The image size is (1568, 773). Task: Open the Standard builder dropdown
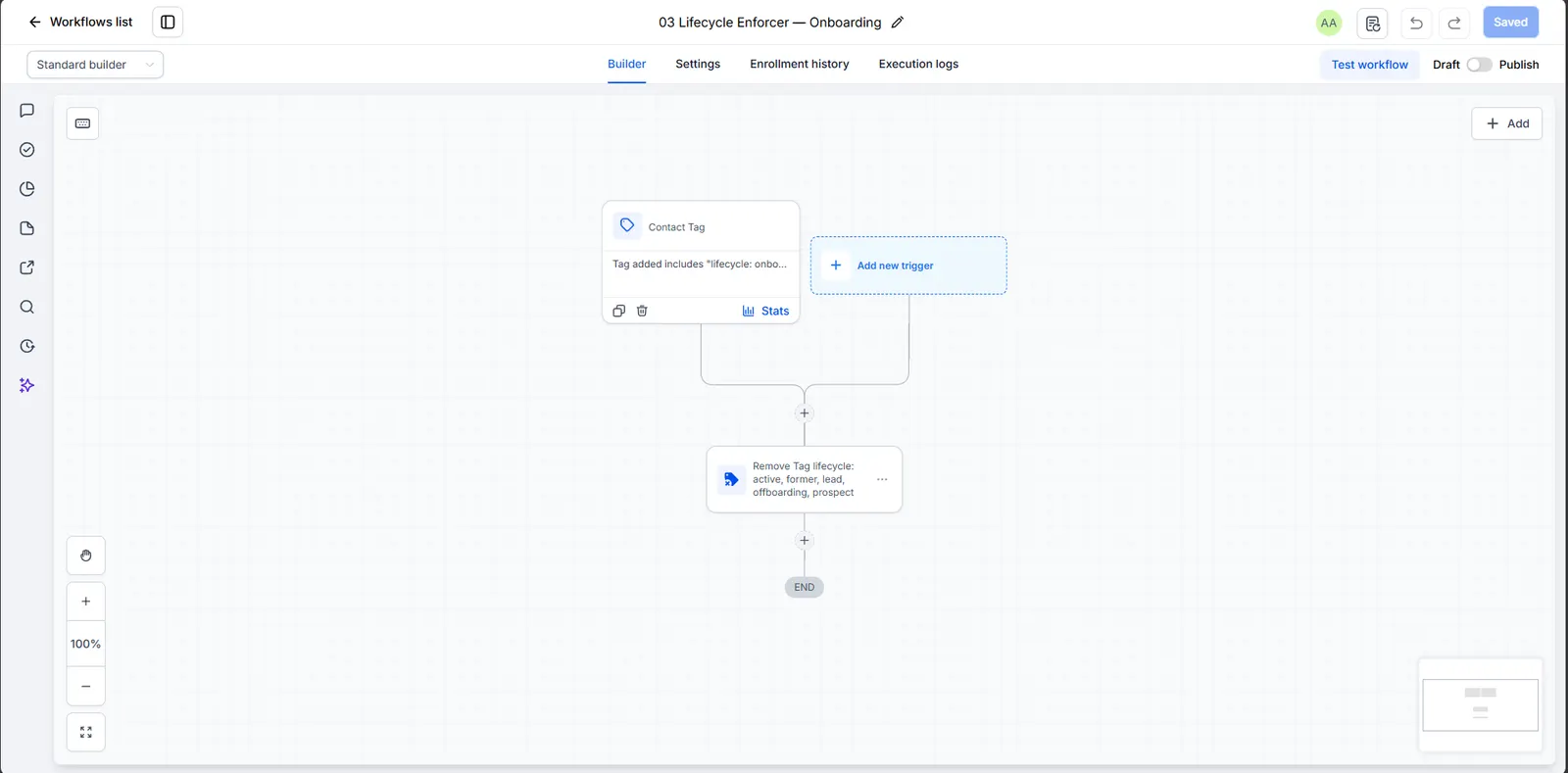(x=95, y=65)
